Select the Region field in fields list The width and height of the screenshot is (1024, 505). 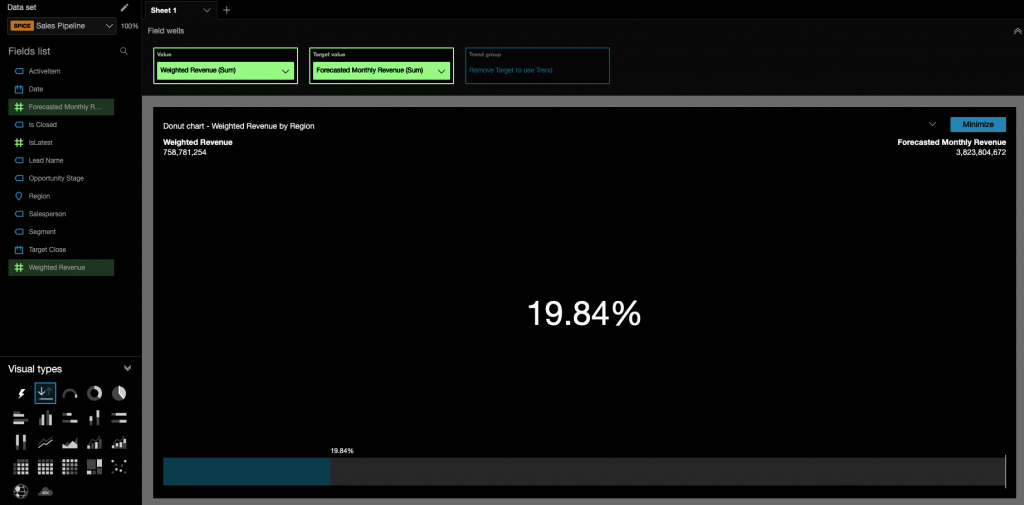tap(40, 196)
